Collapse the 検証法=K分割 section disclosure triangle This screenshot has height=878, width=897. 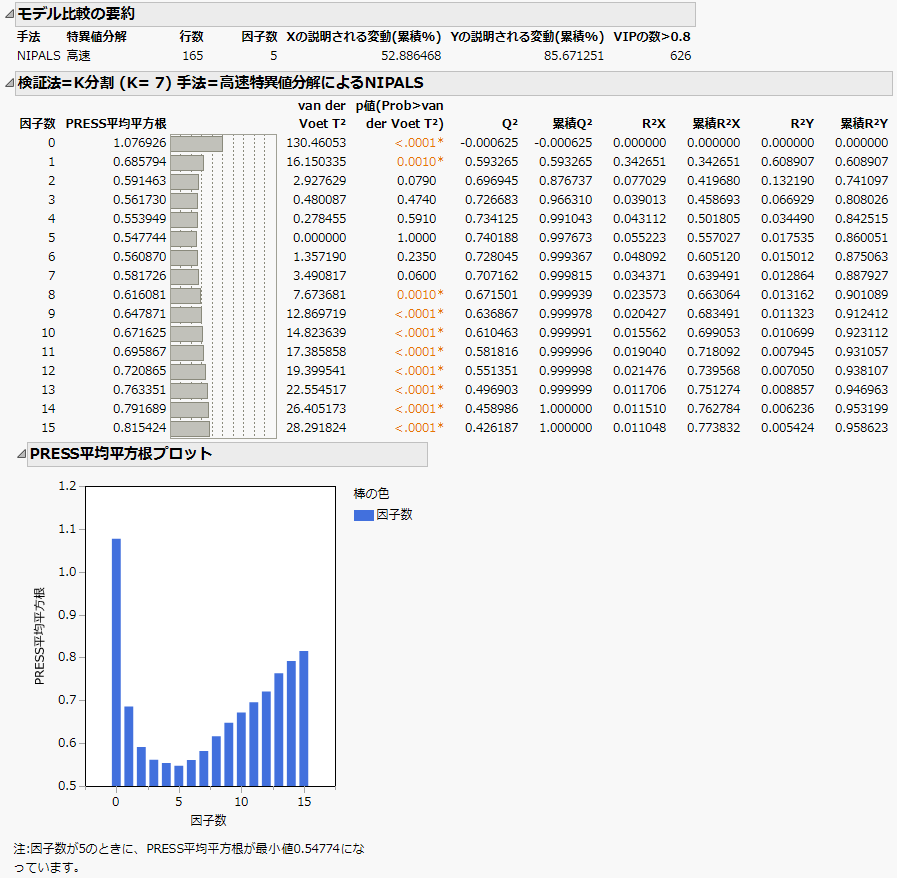[10, 83]
